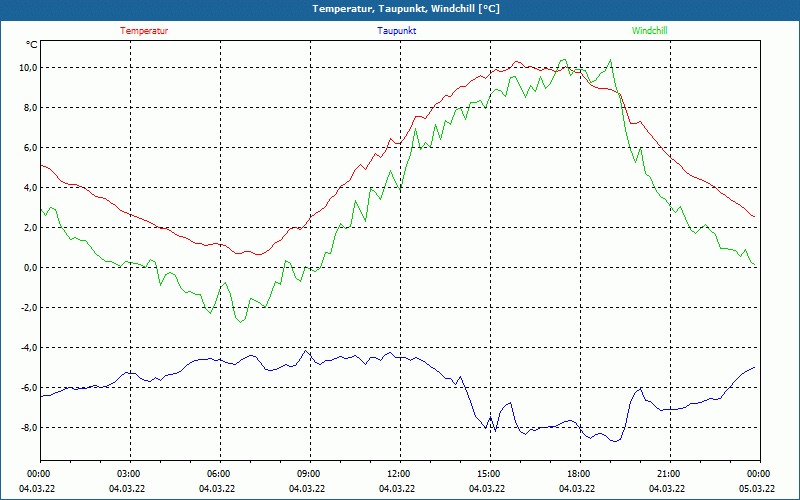Click the 2,0 y-axis value

(30, 228)
